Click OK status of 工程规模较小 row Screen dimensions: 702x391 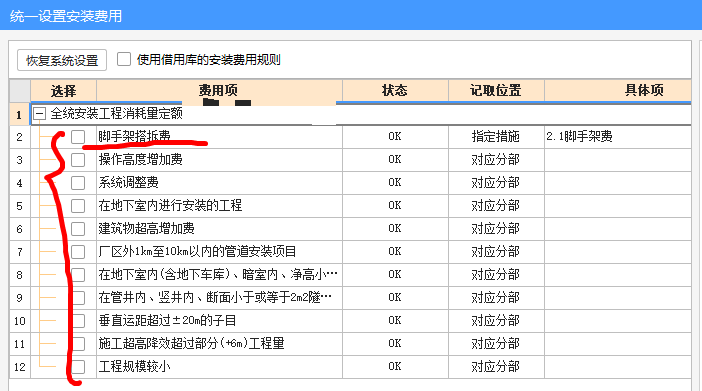point(395,366)
